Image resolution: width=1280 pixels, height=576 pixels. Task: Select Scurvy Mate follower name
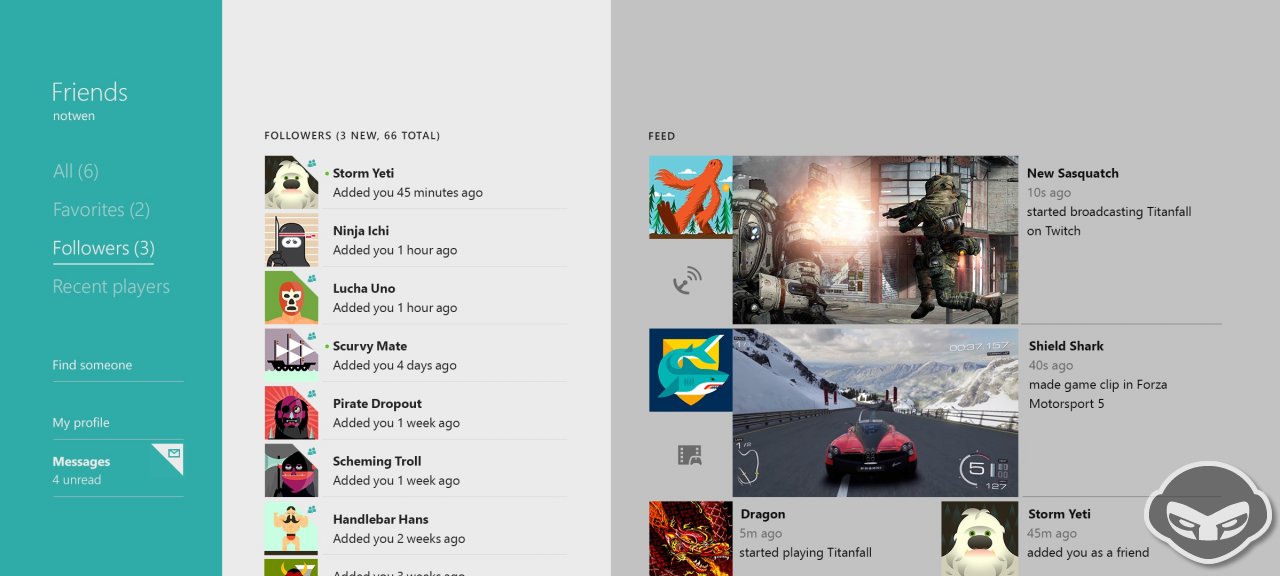coord(370,346)
